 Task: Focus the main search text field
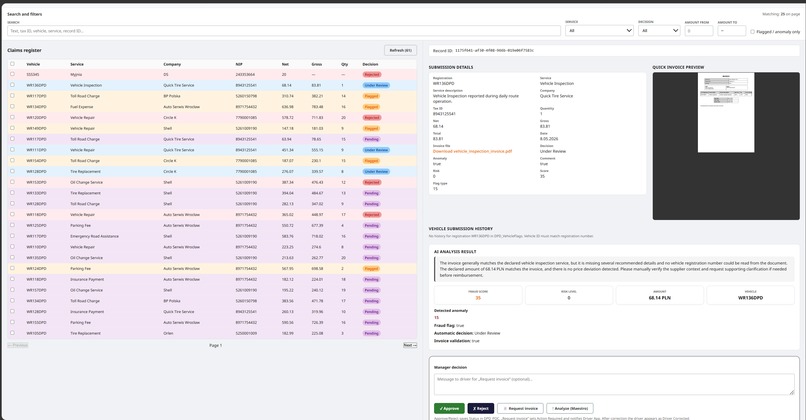tap(284, 31)
